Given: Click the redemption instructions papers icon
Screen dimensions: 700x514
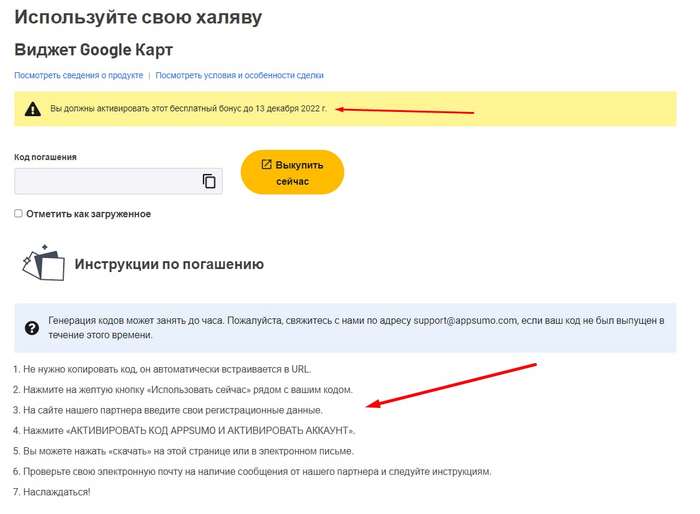Looking at the screenshot, I should click(x=43, y=263).
